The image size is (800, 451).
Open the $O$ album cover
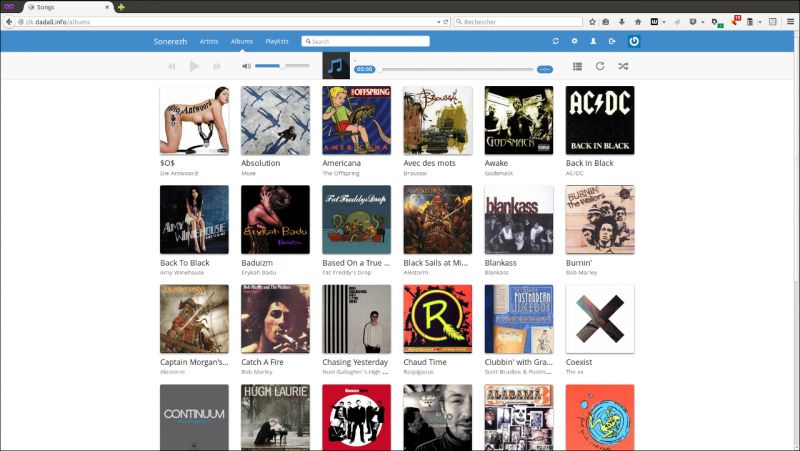click(194, 120)
